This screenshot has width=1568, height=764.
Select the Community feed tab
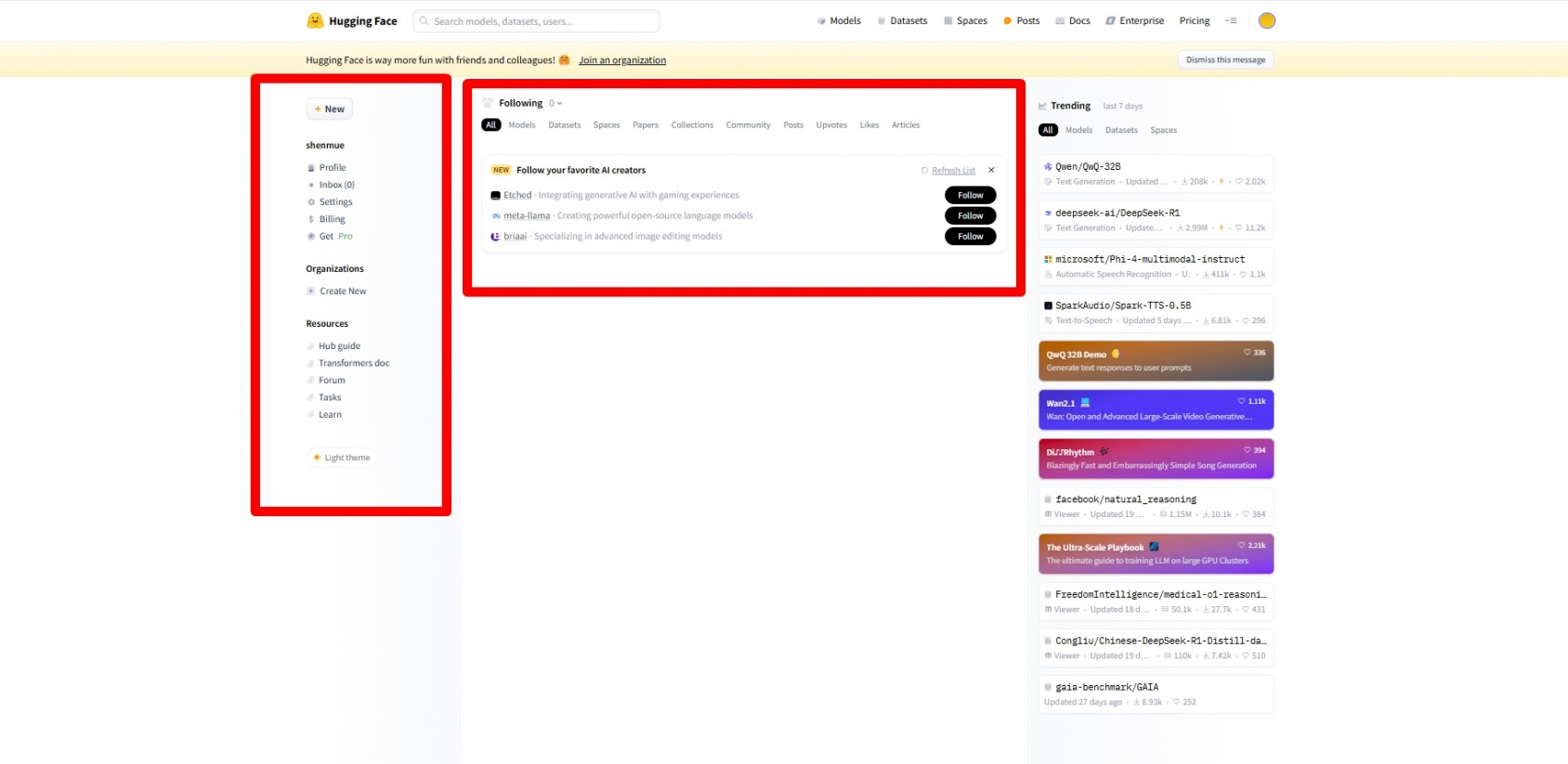click(749, 124)
